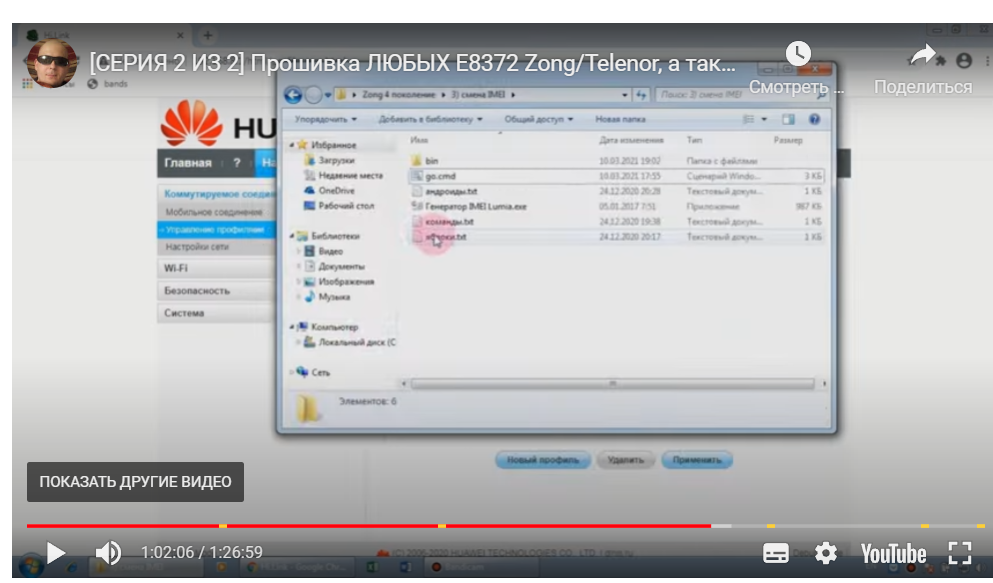Select команды.txt file
The height and width of the screenshot is (583, 993).
coord(449,222)
